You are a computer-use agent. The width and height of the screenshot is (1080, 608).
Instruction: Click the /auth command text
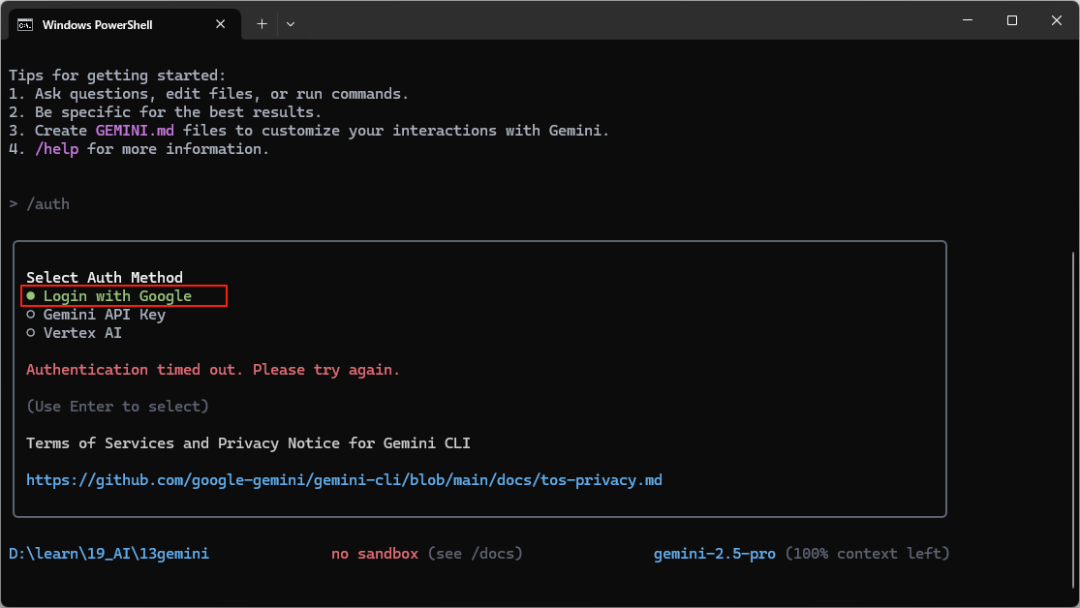tap(49, 203)
